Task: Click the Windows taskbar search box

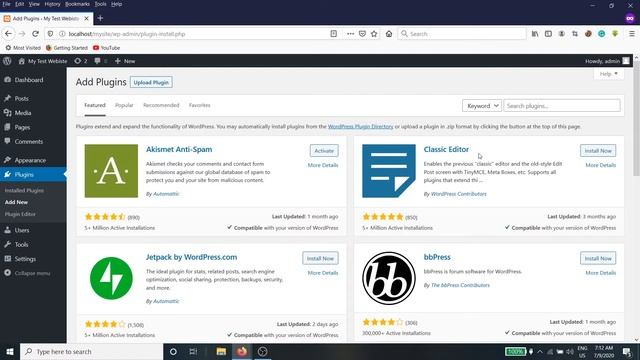Action: click(91, 351)
